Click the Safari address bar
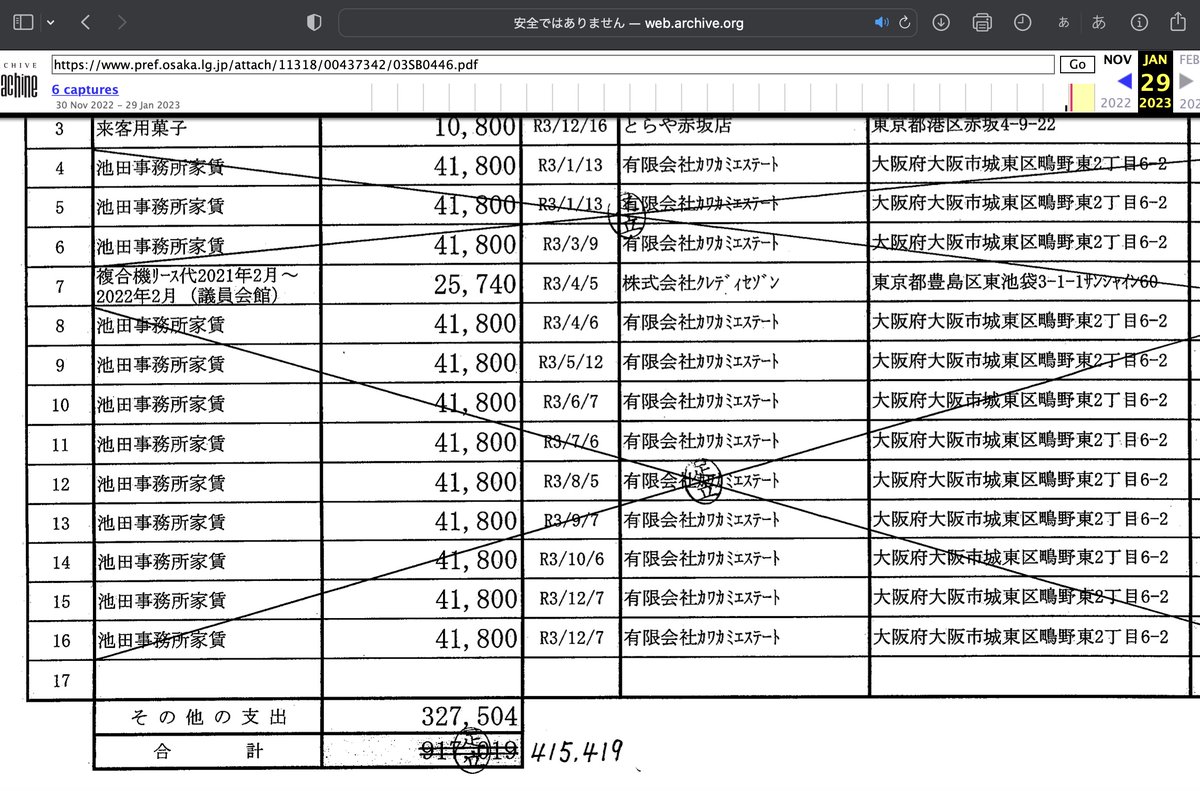 [x=628, y=22]
